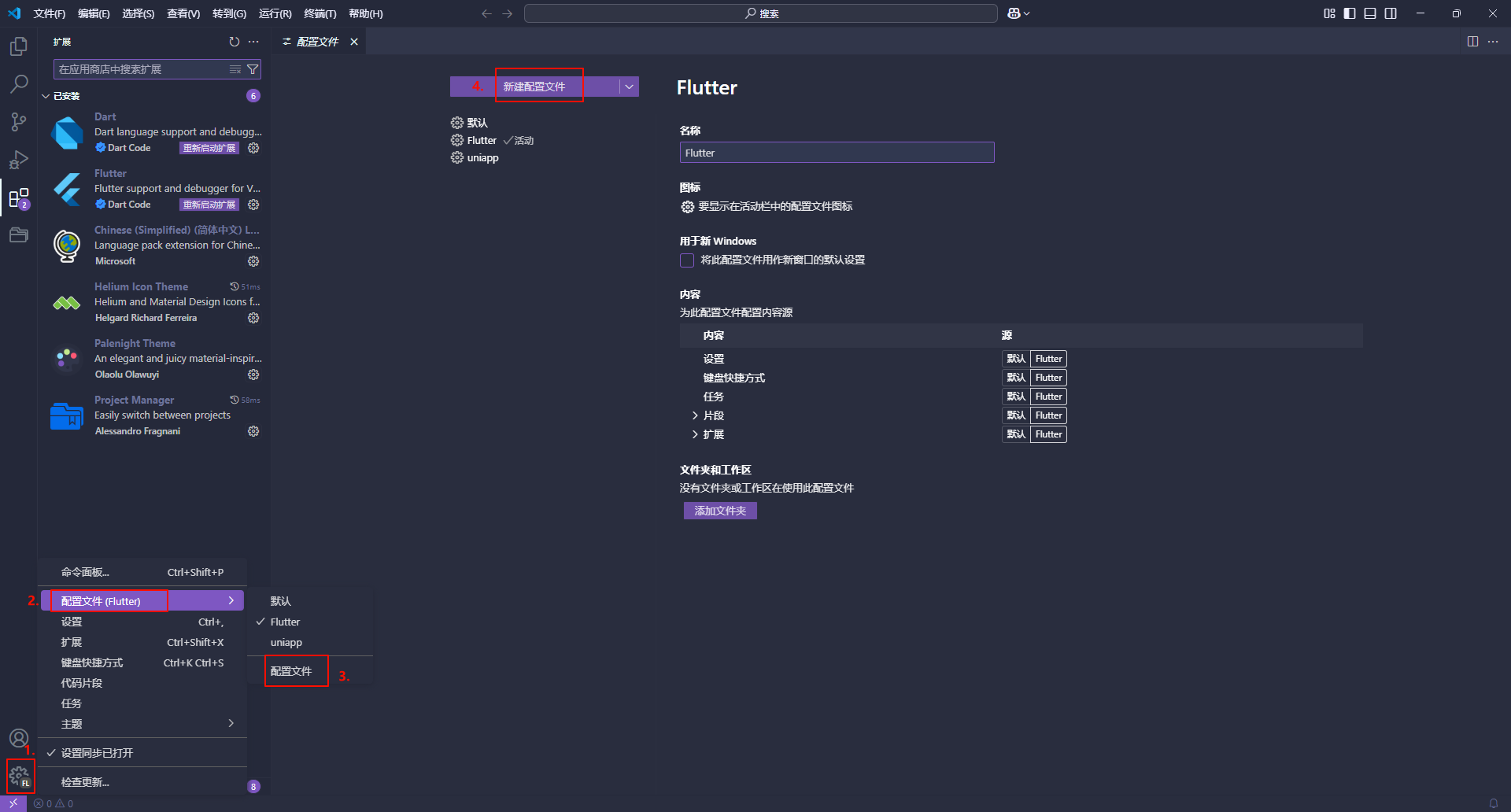Viewport: 1511px width, 812px height.
Task: Open Project Manager icon in activity bar
Action: pos(19,235)
